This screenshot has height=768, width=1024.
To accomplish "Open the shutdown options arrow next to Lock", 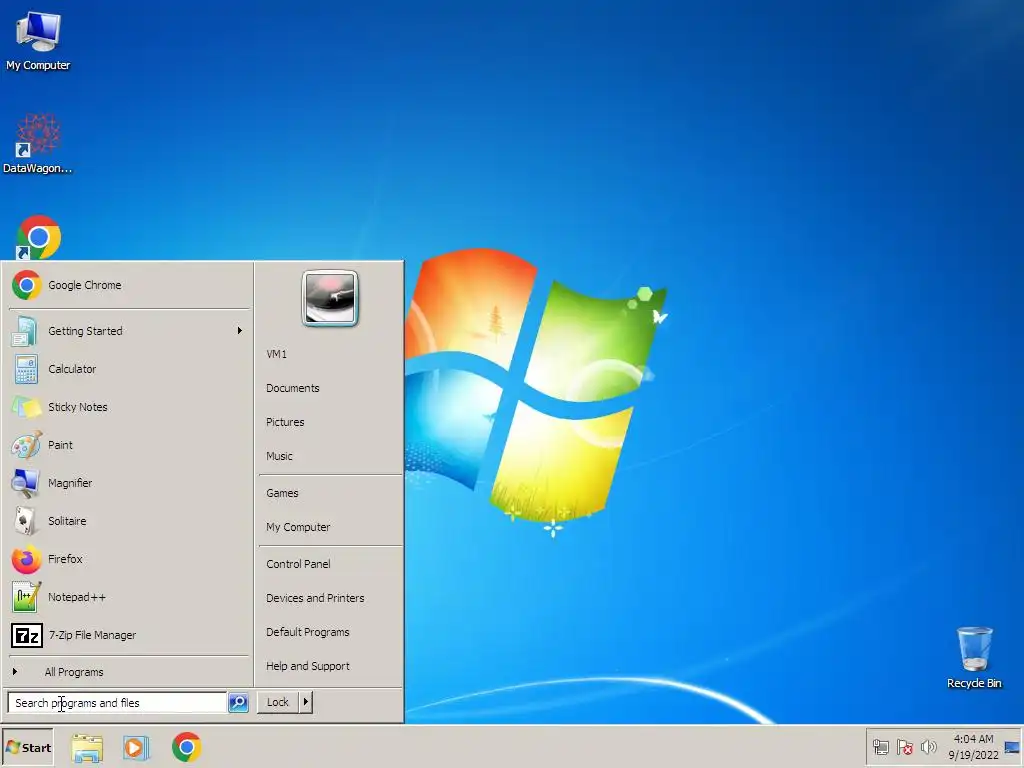I will coord(306,702).
